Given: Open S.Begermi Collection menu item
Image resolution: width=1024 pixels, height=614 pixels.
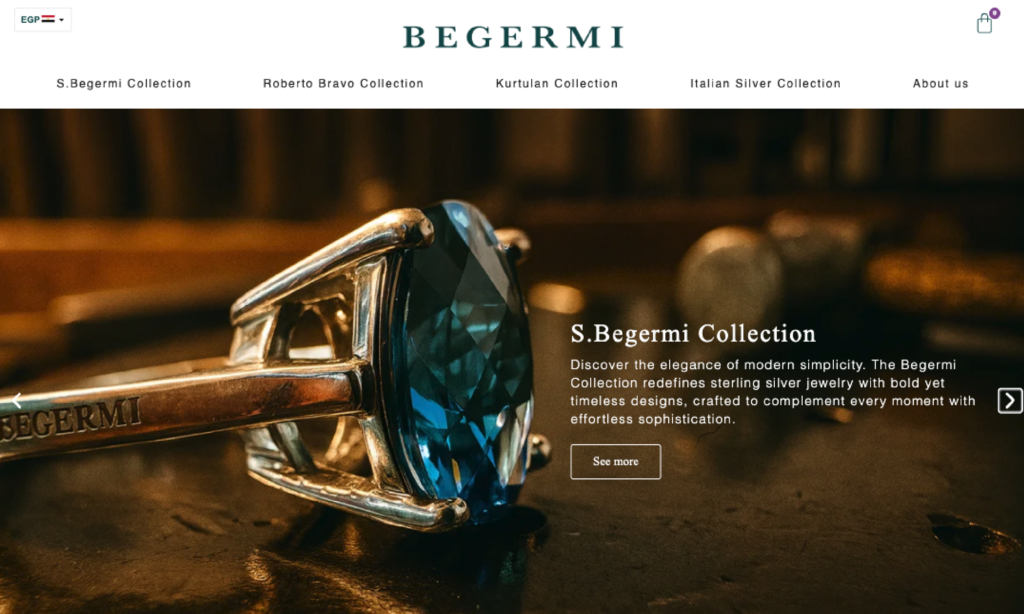Looking at the screenshot, I should pyautogui.click(x=123, y=84).
